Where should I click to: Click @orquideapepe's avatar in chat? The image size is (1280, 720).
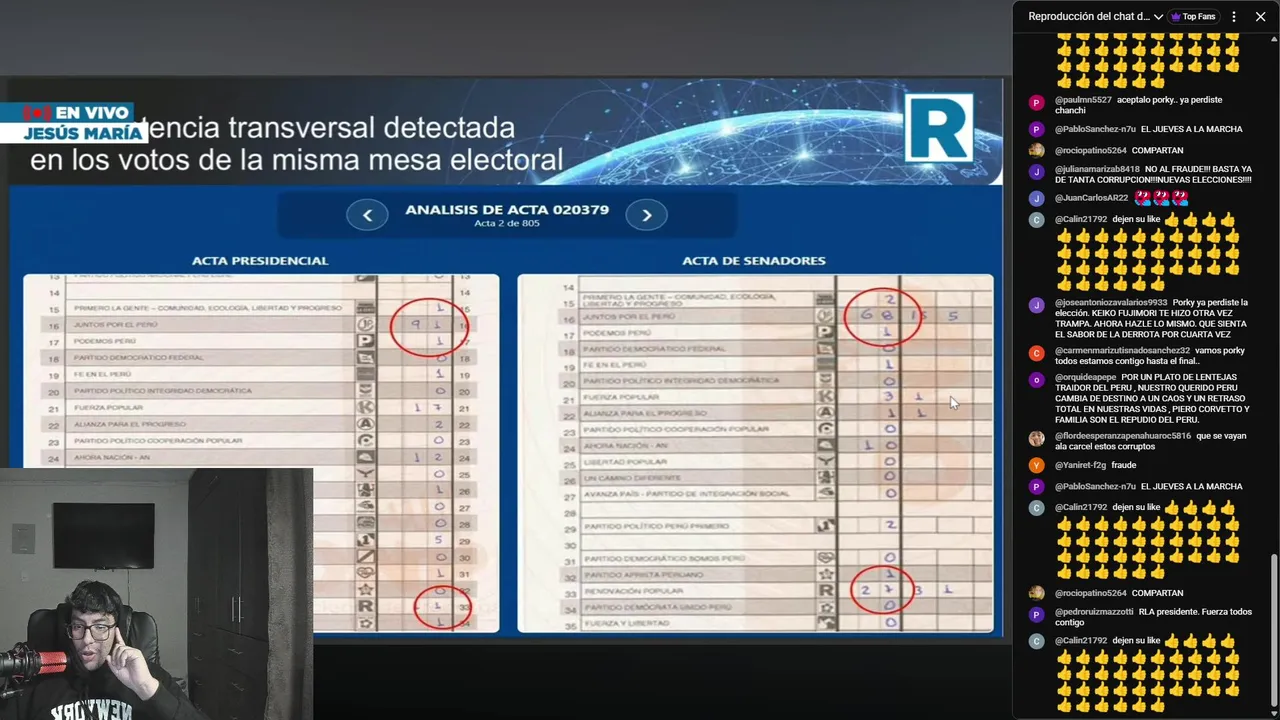[x=1037, y=380]
